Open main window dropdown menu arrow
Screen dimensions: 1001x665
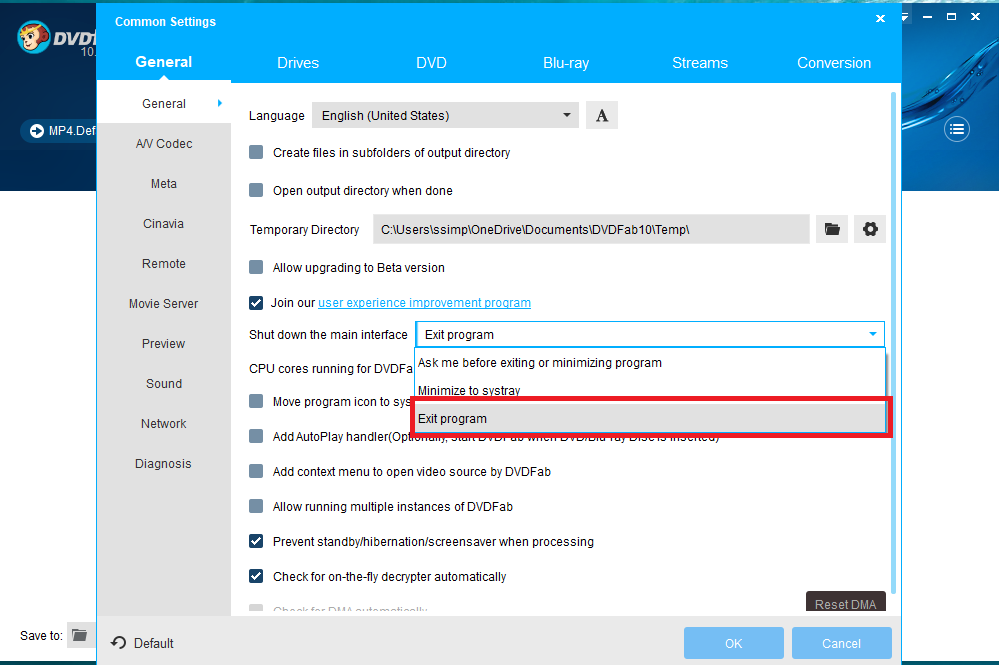[x=905, y=17]
